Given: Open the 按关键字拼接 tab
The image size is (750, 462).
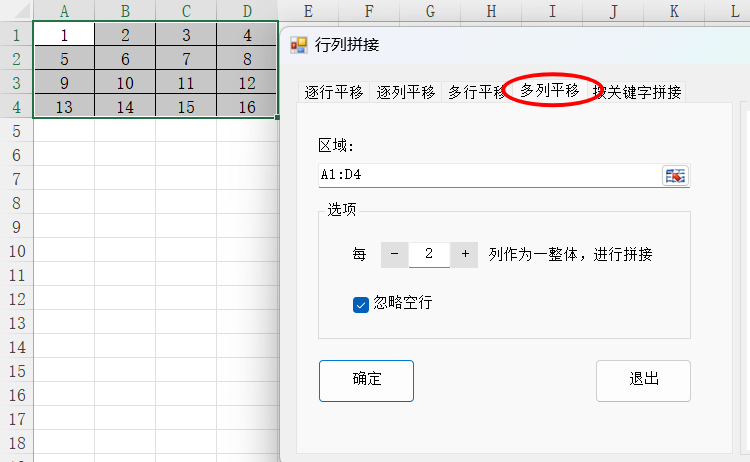Looking at the screenshot, I should 637,92.
